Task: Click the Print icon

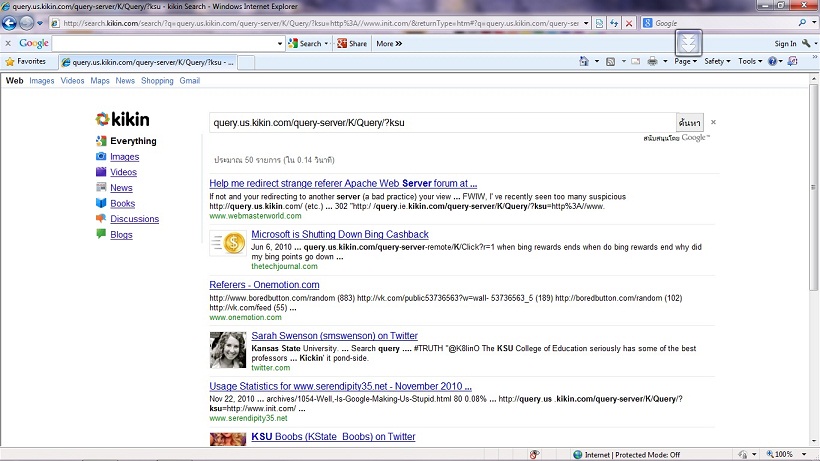Action: click(652, 62)
